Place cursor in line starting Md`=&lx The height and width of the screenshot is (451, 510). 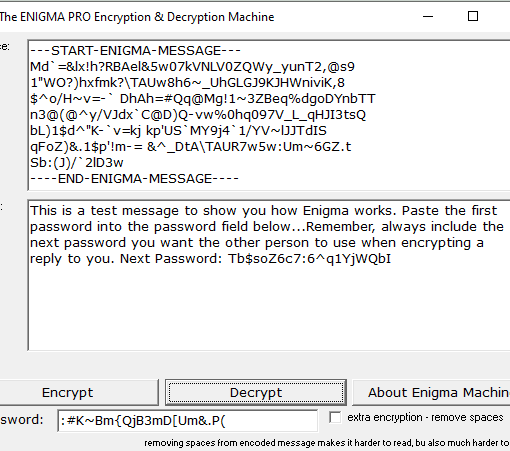(x=192, y=67)
